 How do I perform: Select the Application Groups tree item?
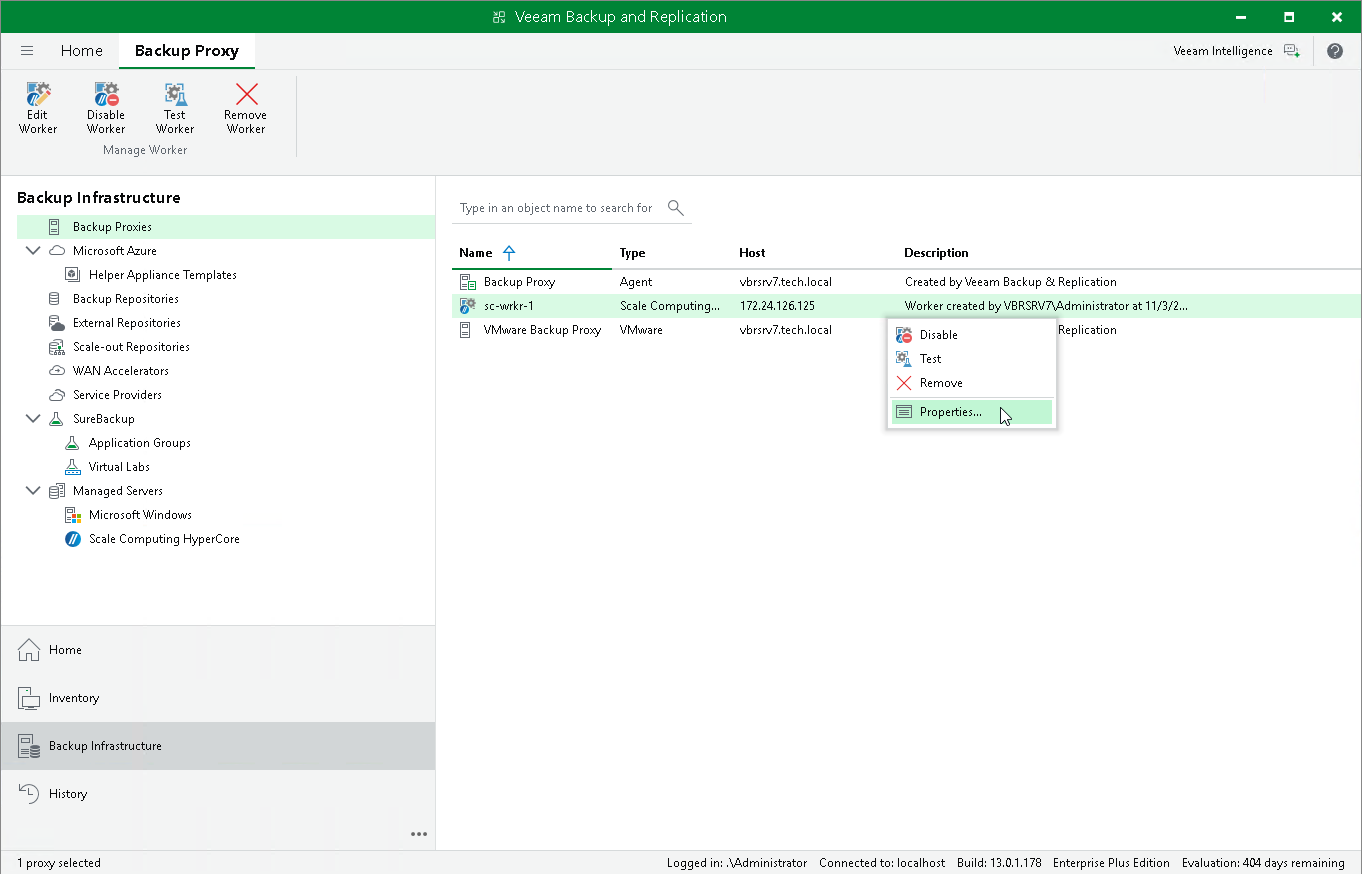click(x=140, y=443)
